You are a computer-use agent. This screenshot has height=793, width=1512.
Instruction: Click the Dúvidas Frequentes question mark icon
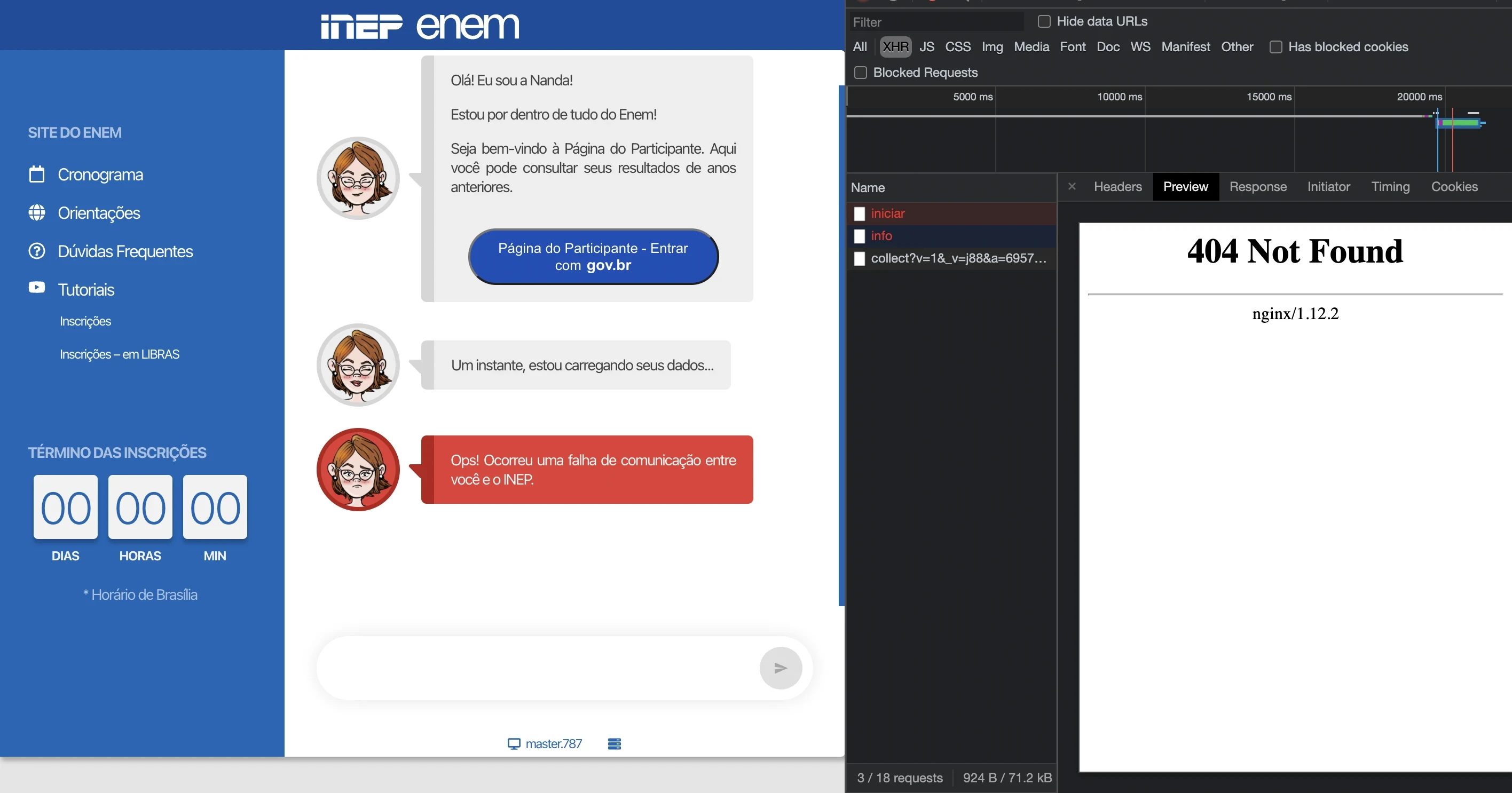[x=36, y=251]
